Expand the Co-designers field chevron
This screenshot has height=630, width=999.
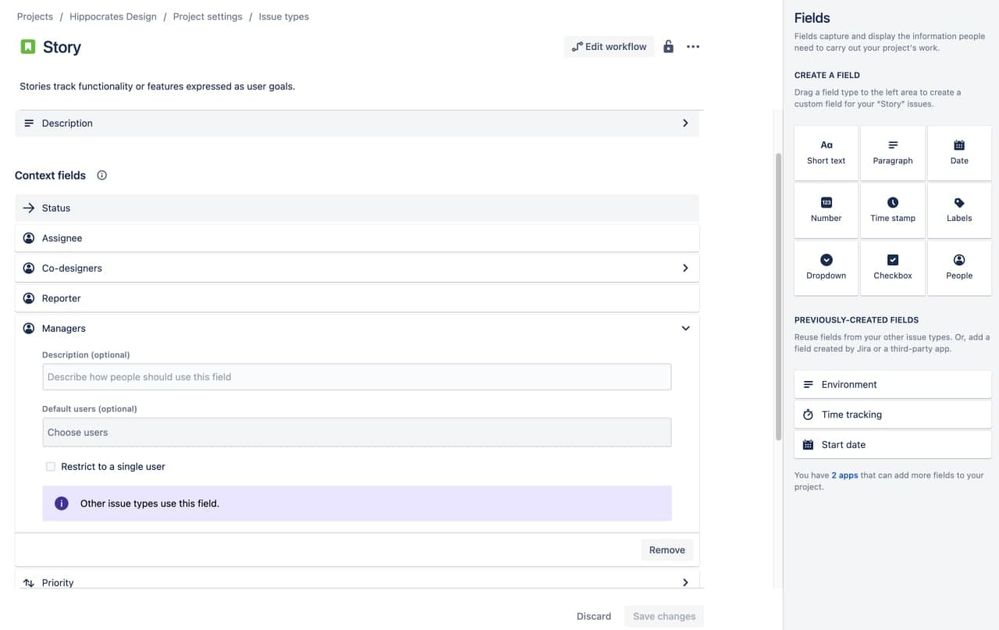(x=686, y=268)
